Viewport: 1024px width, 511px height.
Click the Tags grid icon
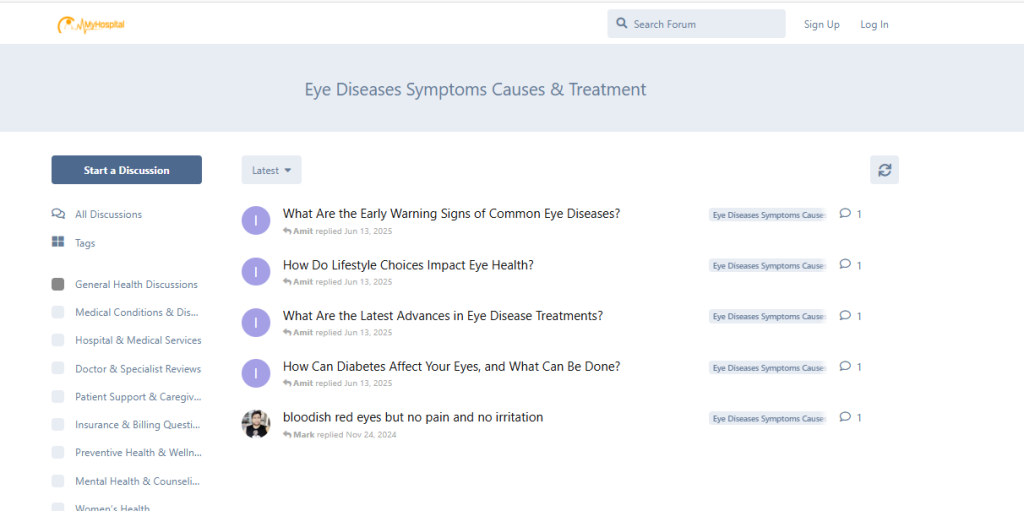click(x=58, y=242)
